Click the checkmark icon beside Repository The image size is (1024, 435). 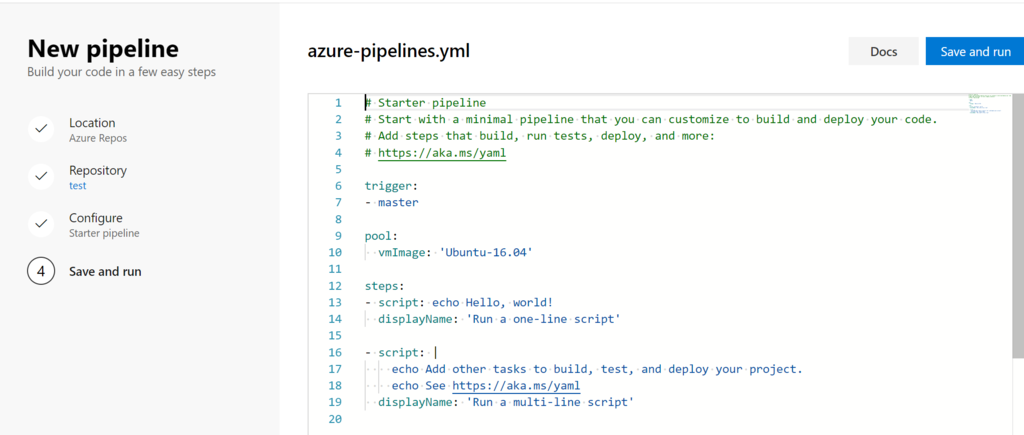41,176
